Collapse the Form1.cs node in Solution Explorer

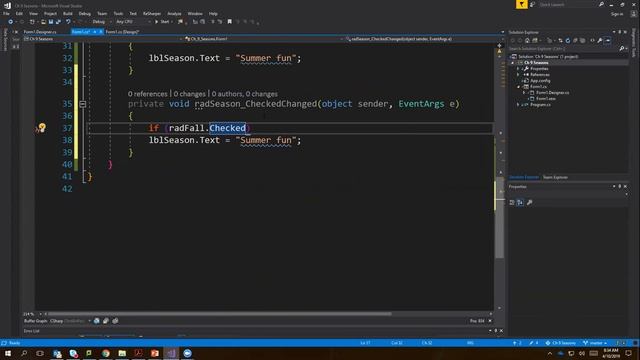(518, 87)
